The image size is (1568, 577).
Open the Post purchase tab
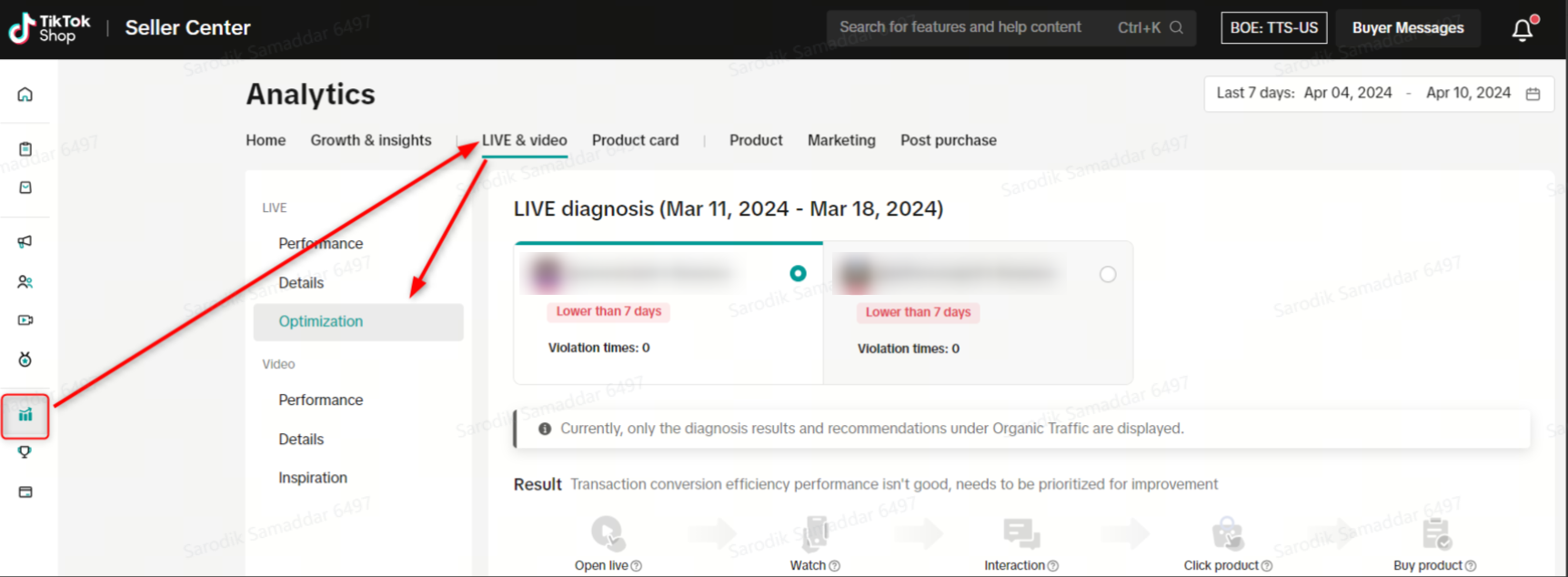pyautogui.click(x=948, y=140)
